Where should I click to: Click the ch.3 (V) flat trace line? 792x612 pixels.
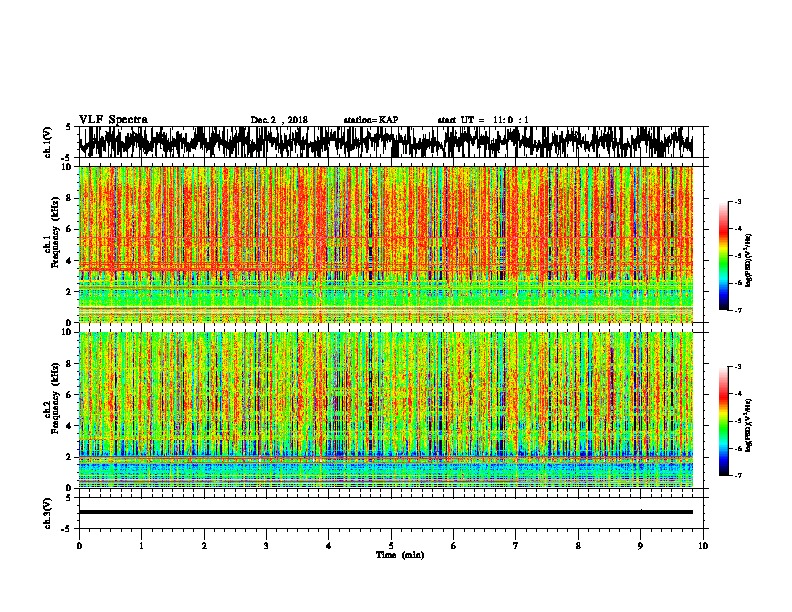click(x=386, y=512)
